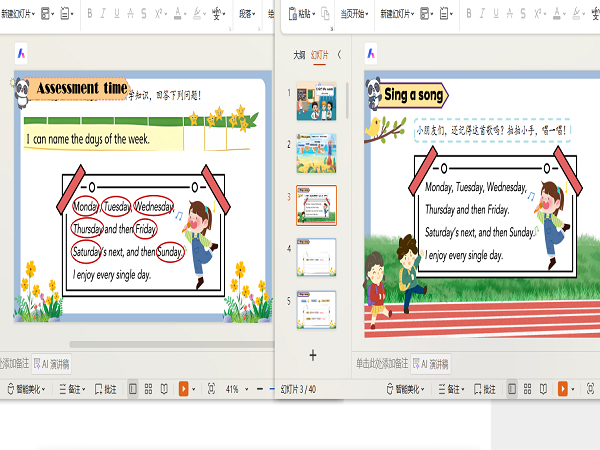This screenshot has width=600, height=450.
Task: Switch to the 大纲 outline tab
Action: tap(298, 55)
